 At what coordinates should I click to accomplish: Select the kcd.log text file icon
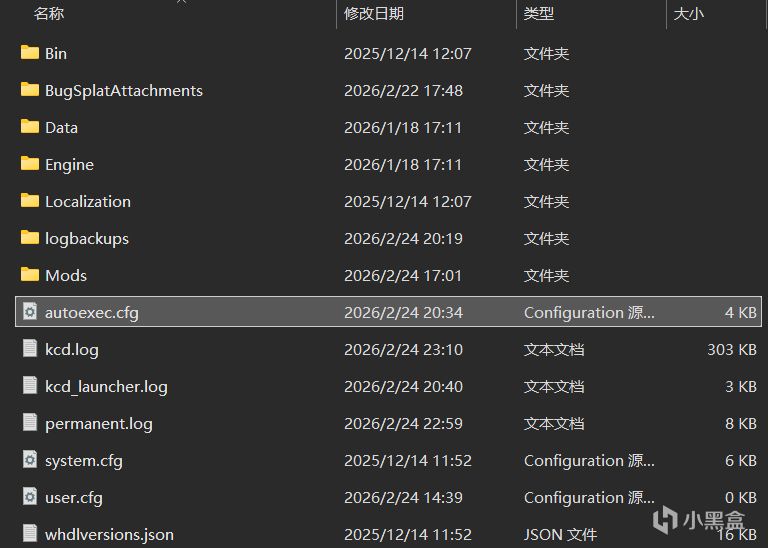[30, 349]
